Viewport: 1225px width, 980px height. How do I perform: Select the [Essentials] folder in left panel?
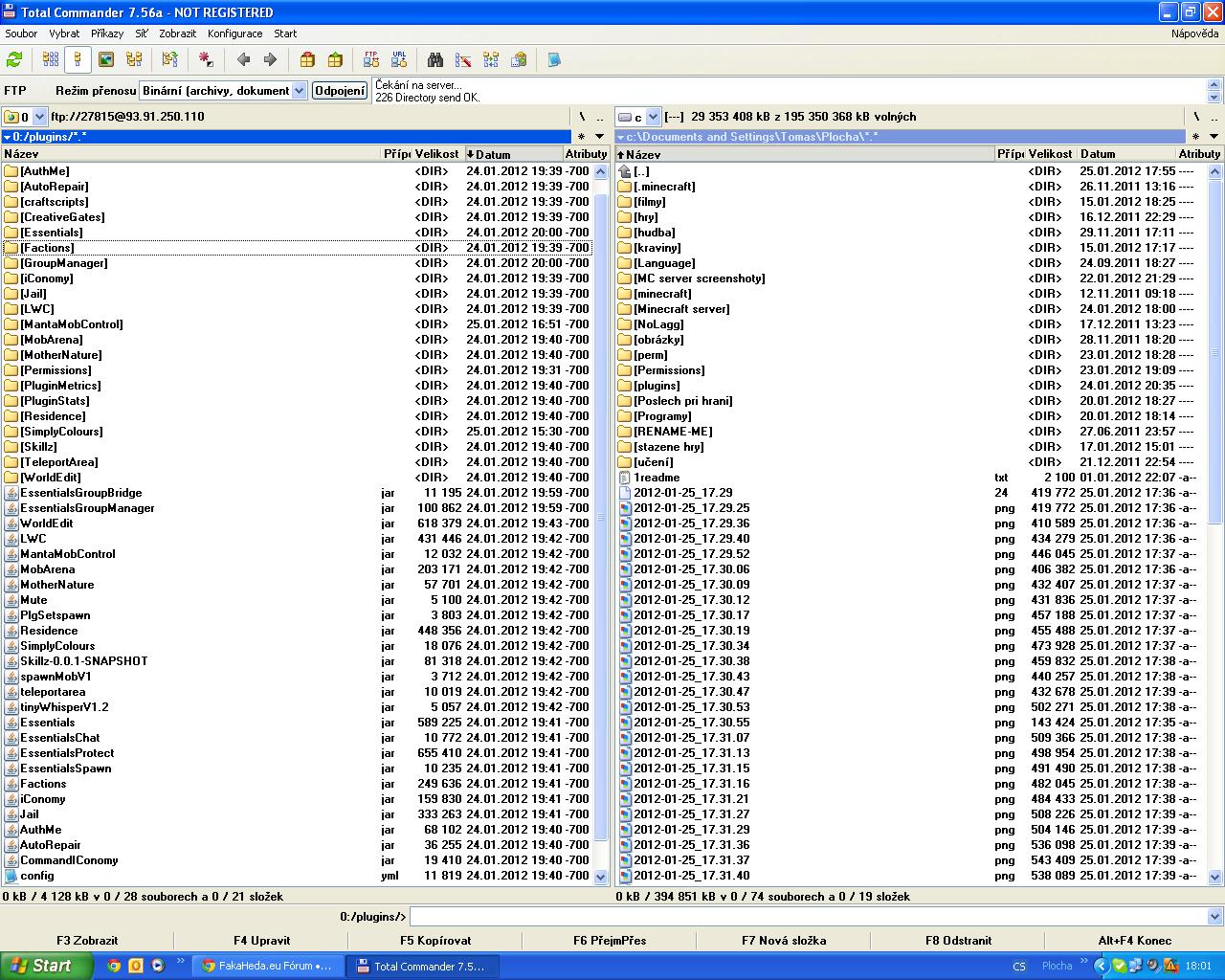[x=297, y=233]
